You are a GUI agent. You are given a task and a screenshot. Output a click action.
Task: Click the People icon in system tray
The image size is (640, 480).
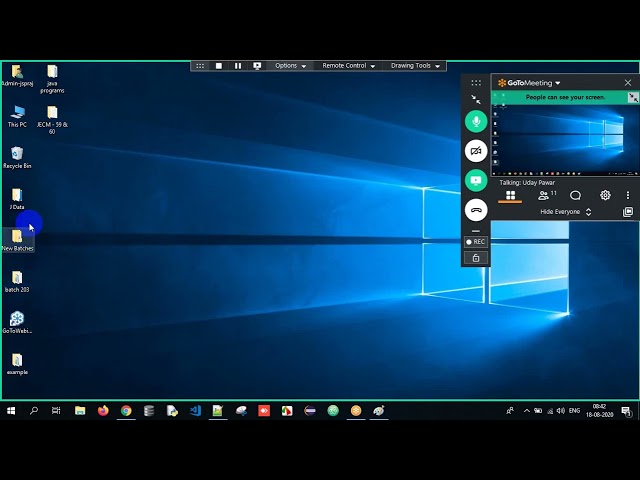510,411
